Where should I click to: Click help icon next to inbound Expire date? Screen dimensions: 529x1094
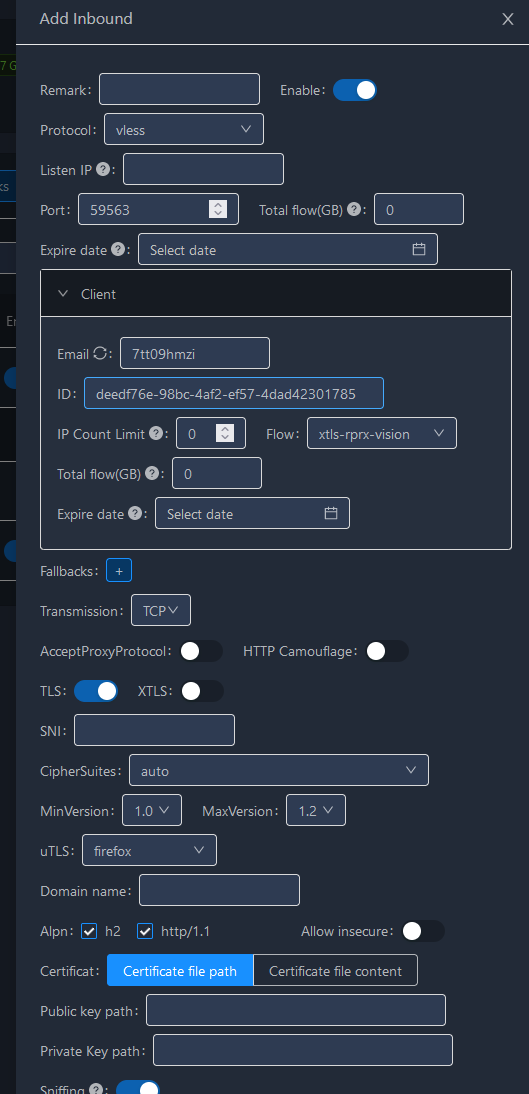pos(118,249)
